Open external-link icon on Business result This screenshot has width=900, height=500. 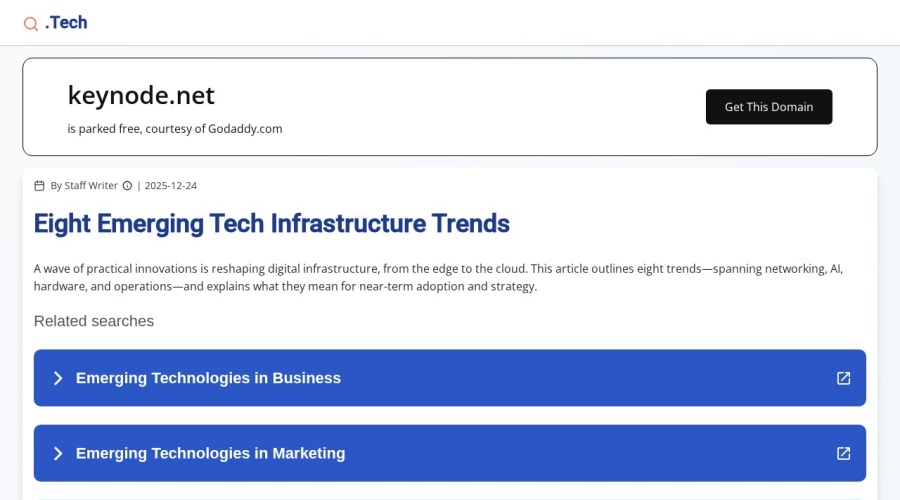(843, 378)
